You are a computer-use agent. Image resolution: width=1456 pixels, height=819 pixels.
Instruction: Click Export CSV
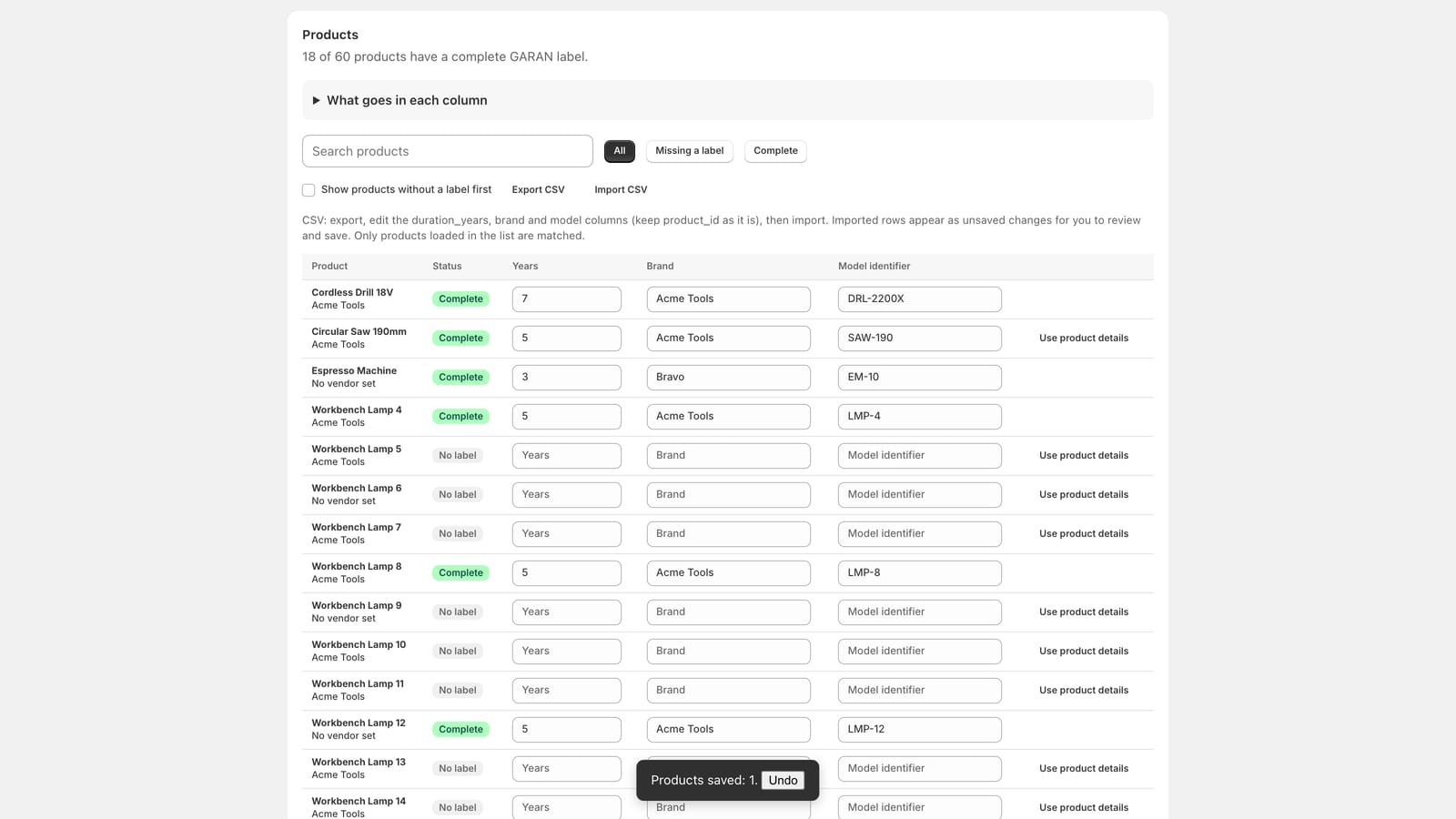click(538, 190)
